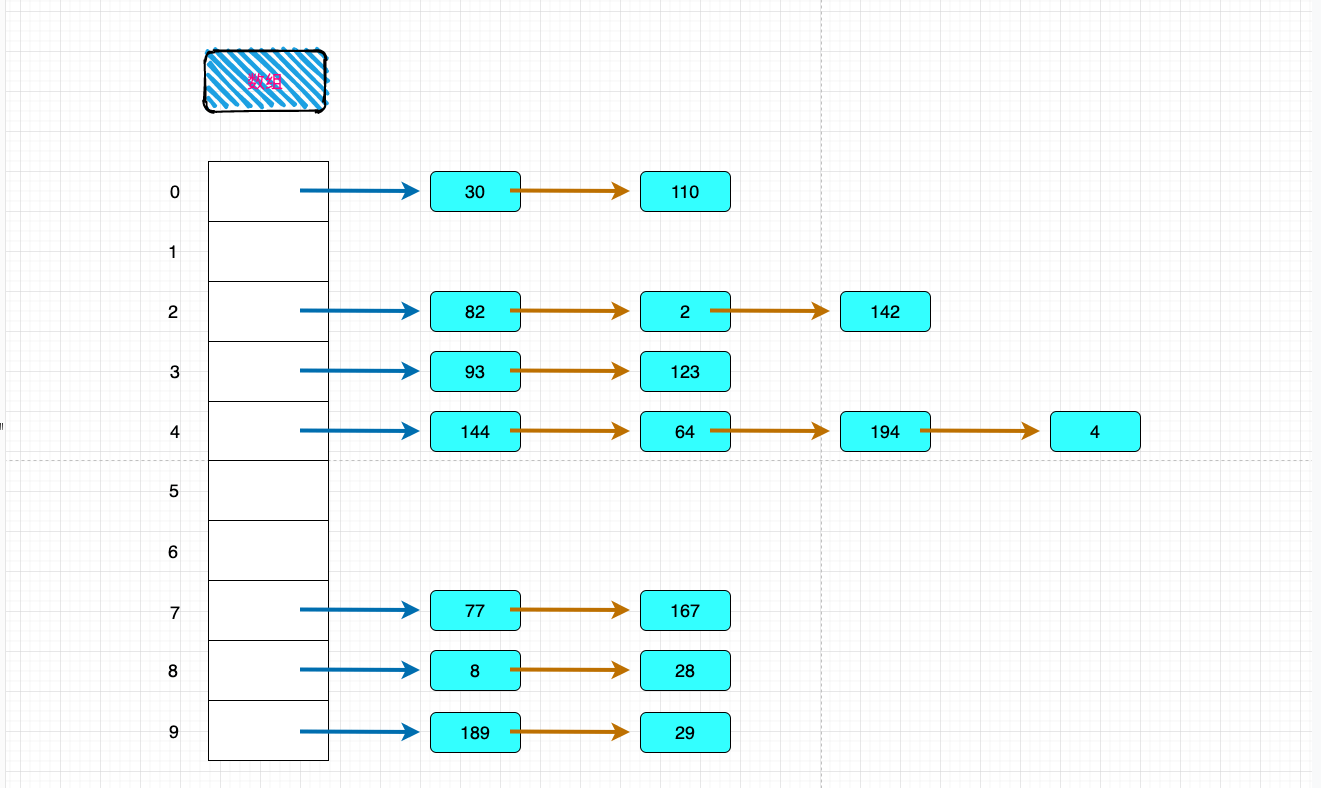Click the cyan node labeled 82

click(475, 312)
